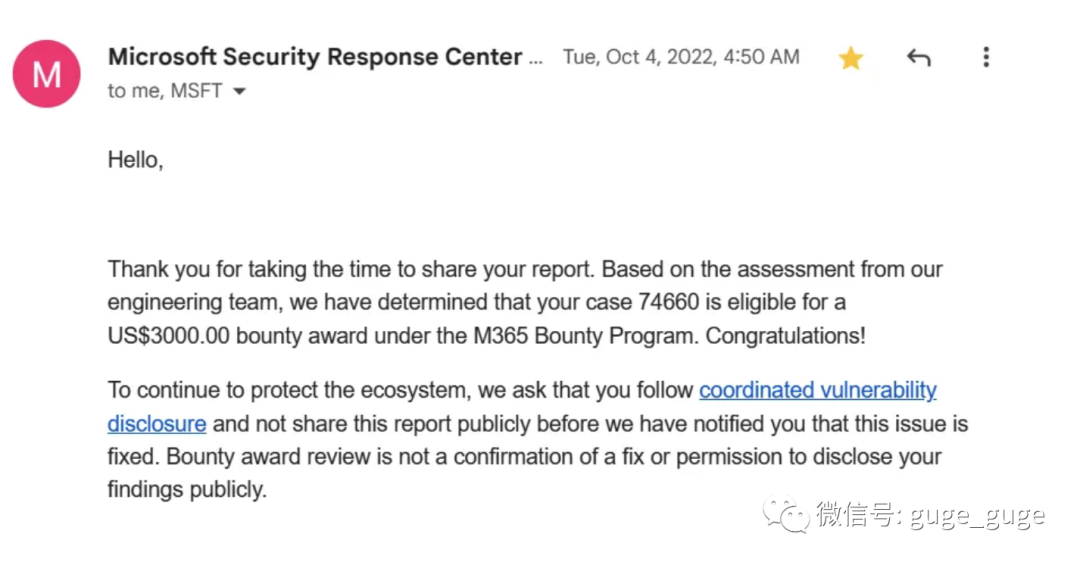Click the pink M sender avatar
The image size is (1080, 565).
[46, 74]
